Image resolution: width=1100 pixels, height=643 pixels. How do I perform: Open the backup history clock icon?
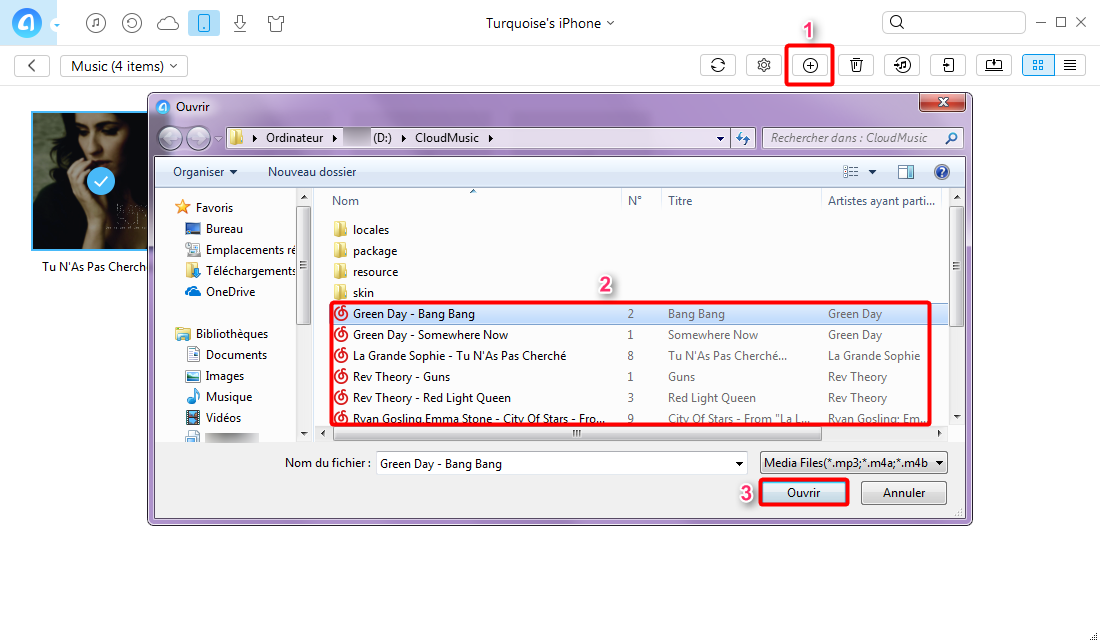pyautogui.click(x=132, y=23)
